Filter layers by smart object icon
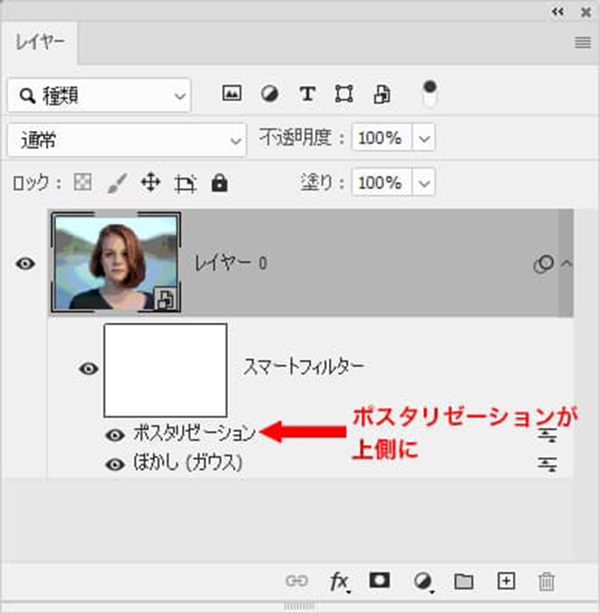Image resolution: width=600 pixels, height=614 pixels. 381,94
